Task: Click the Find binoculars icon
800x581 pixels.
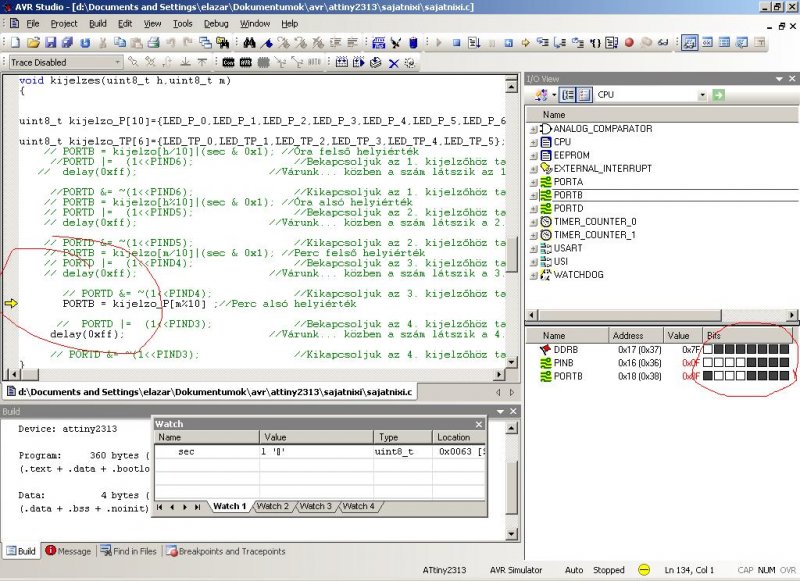Action: (x=249, y=43)
